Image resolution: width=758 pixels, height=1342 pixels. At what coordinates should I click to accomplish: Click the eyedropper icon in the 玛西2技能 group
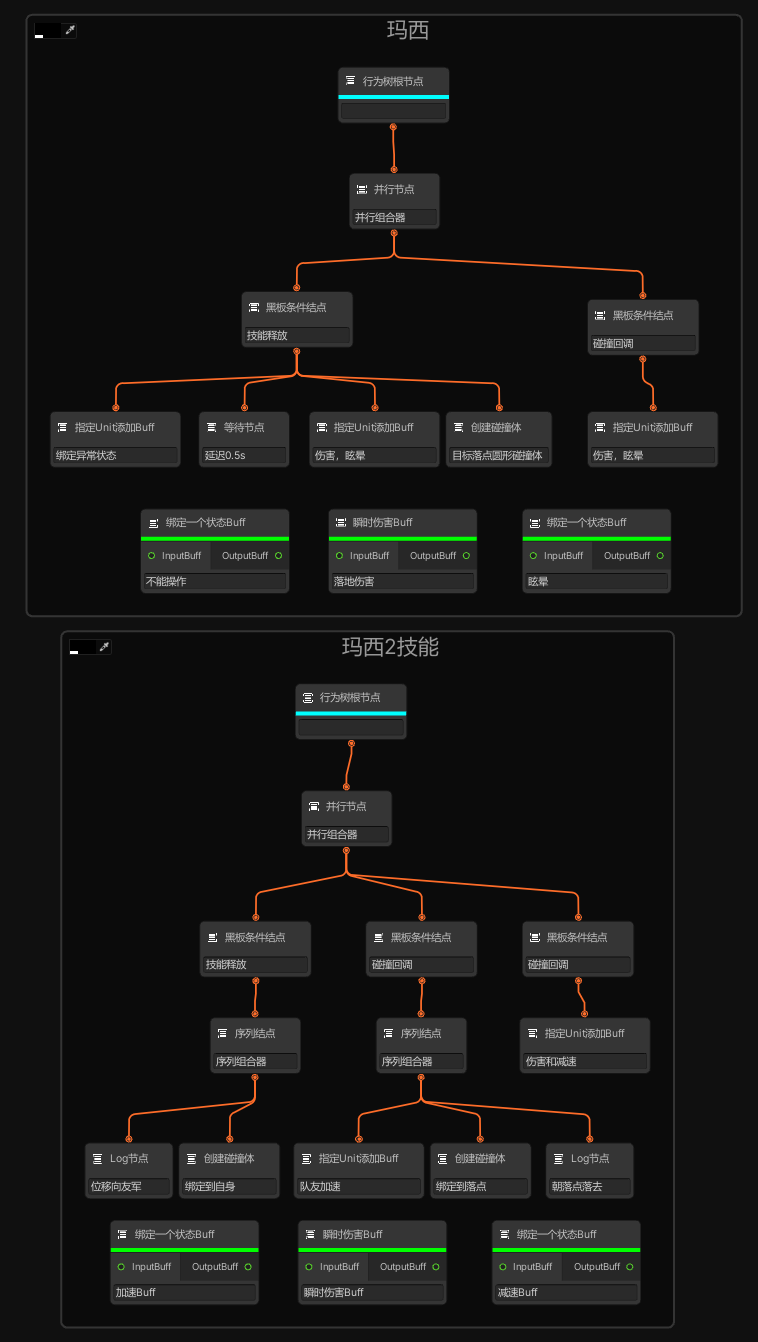(104, 647)
